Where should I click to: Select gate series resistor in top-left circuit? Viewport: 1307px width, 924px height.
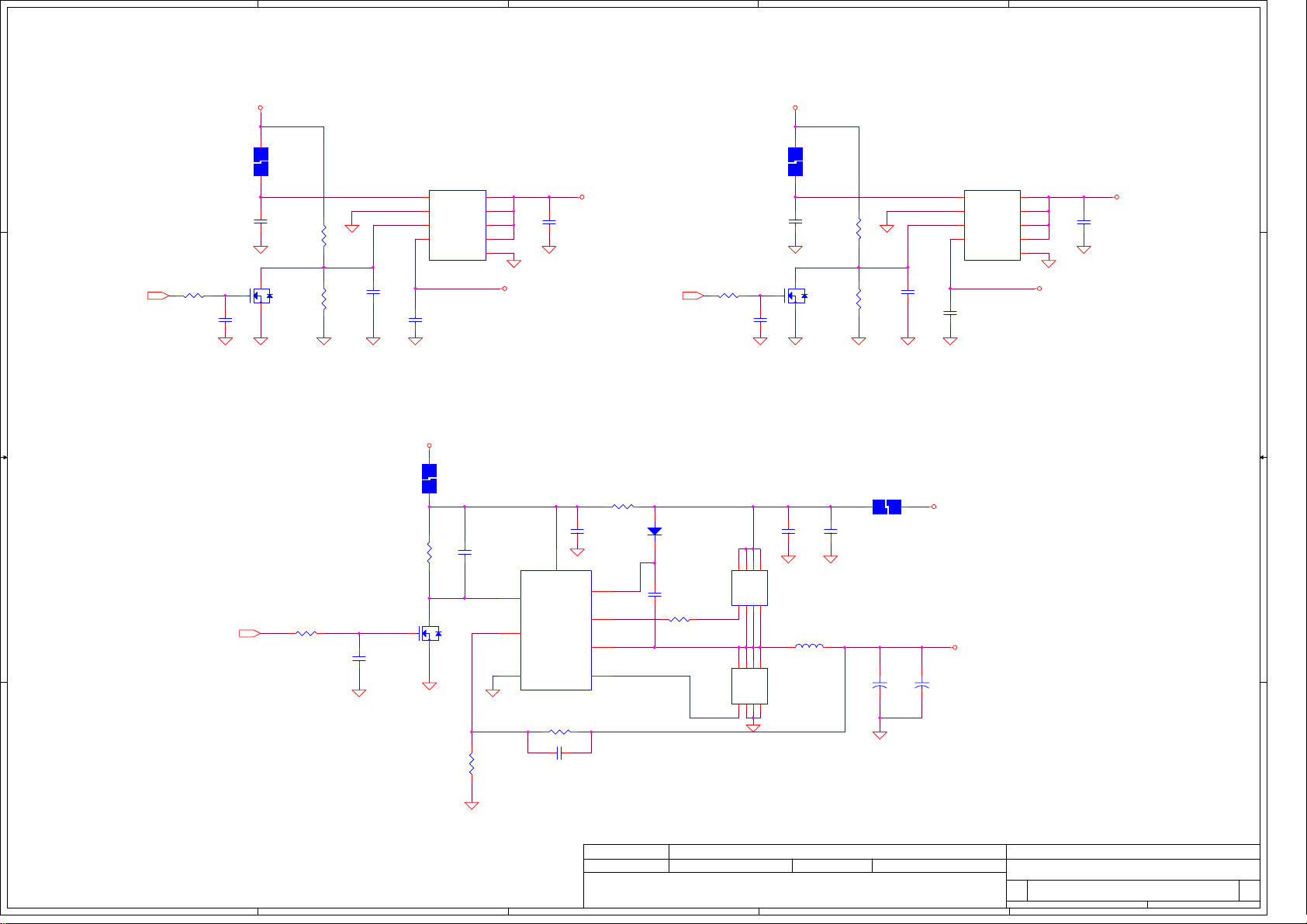tap(194, 296)
